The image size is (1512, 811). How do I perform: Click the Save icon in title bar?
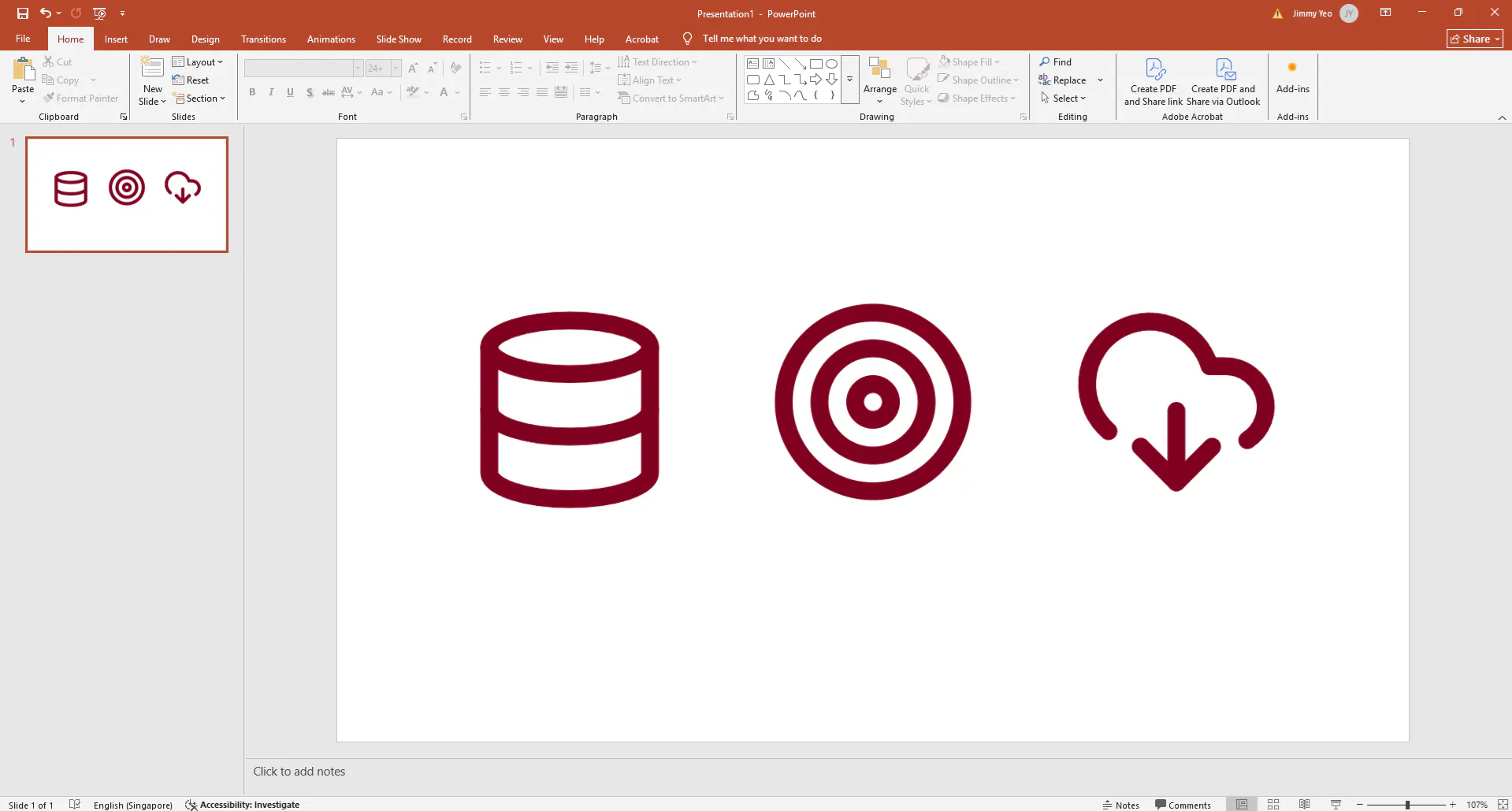[23, 13]
